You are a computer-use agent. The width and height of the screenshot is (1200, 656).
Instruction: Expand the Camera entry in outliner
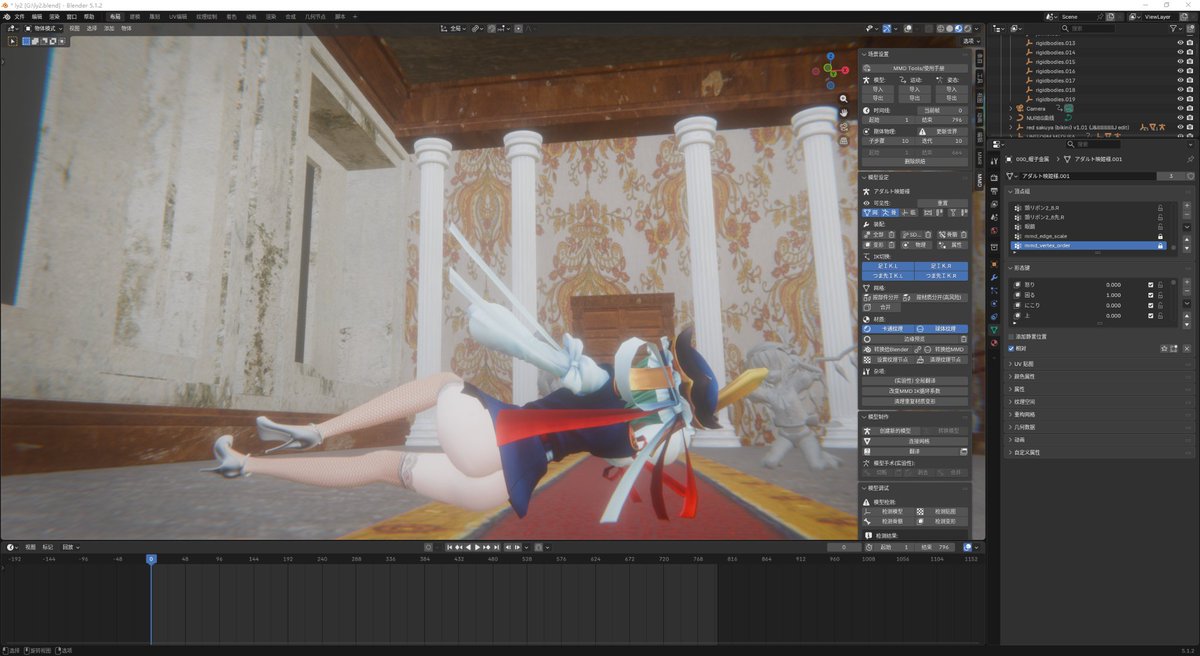(x=1011, y=108)
